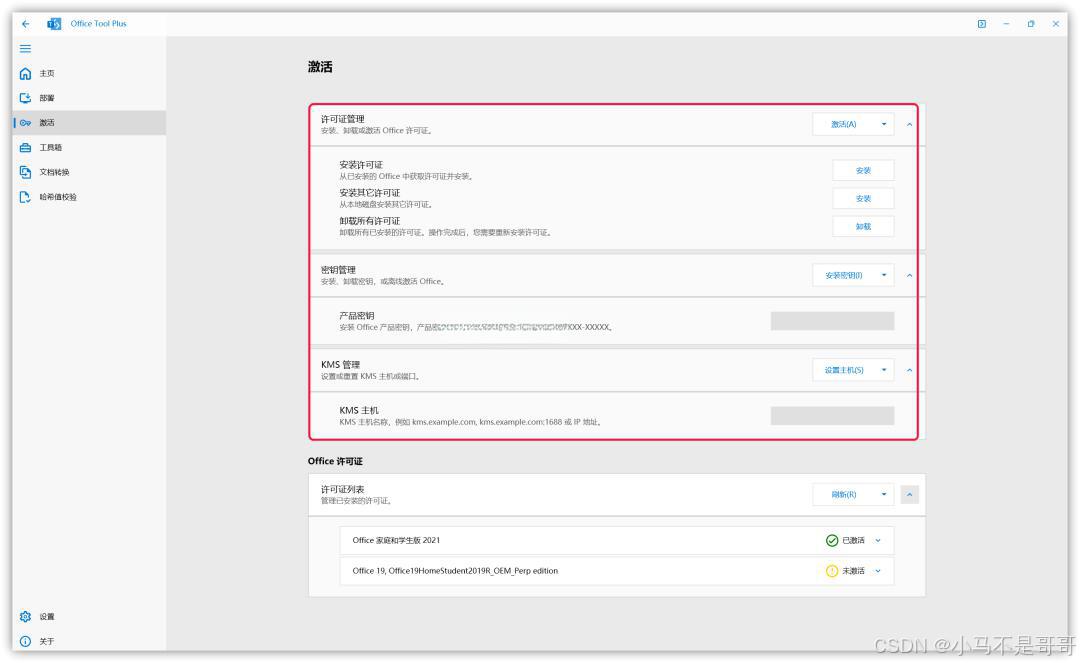Click the 激活(A) activate button
This screenshot has width=1080, height=663.
(844, 124)
